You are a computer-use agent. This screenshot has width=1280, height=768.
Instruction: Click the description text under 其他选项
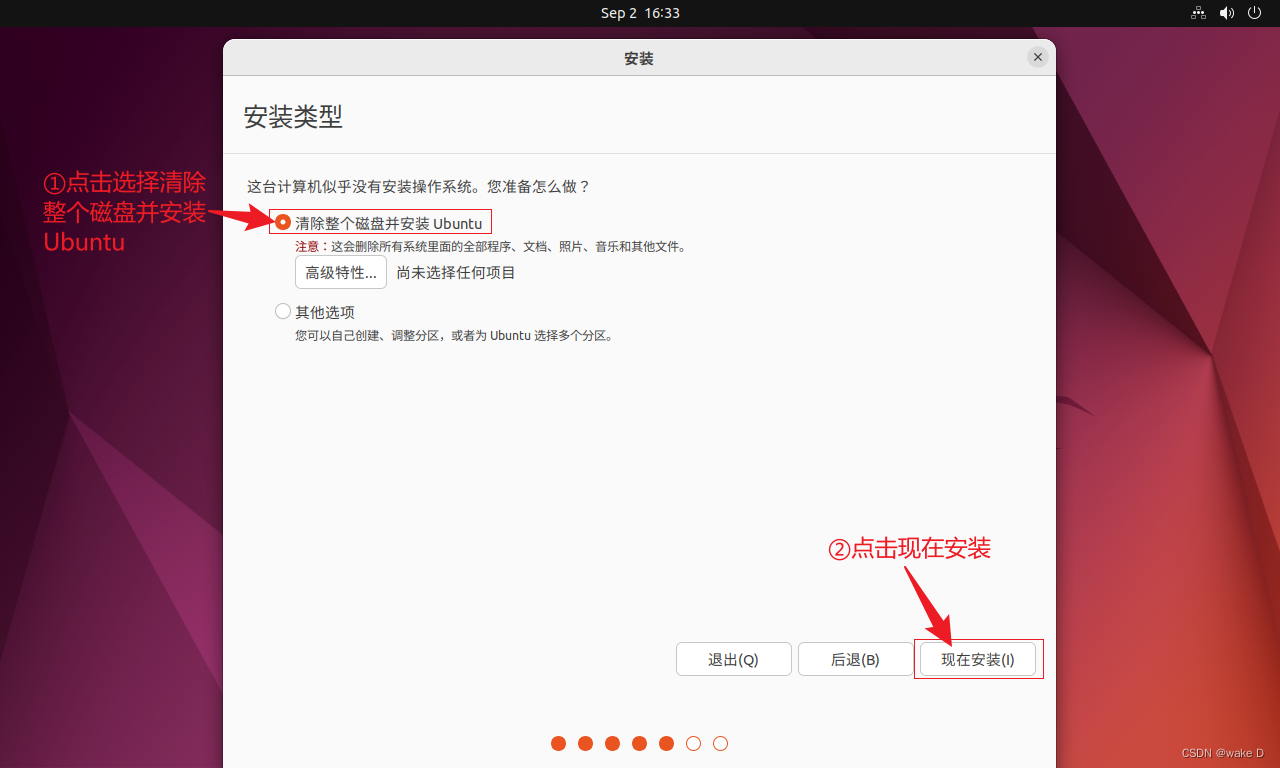coord(453,336)
